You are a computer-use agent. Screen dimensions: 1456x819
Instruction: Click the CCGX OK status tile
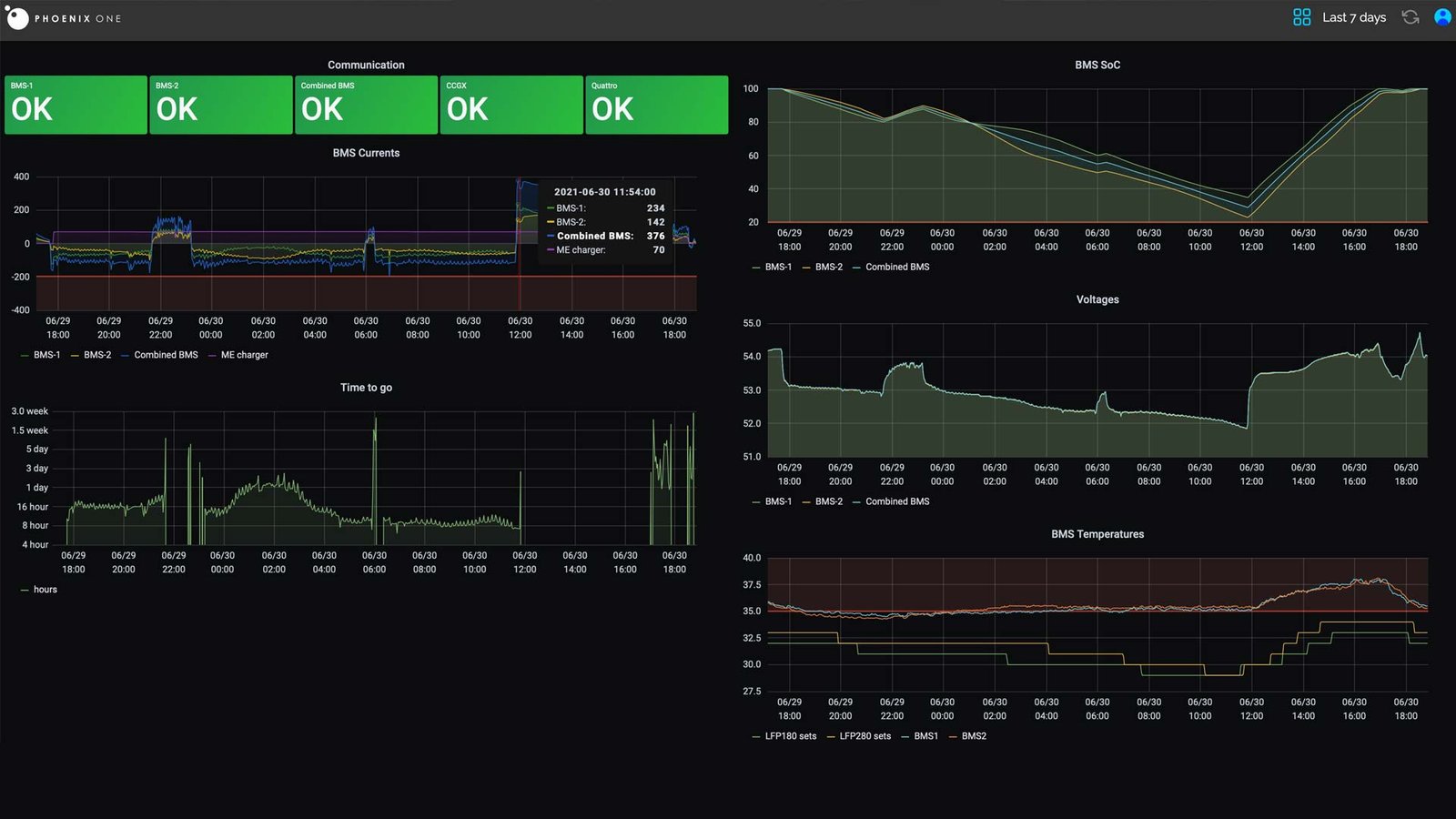click(x=511, y=106)
